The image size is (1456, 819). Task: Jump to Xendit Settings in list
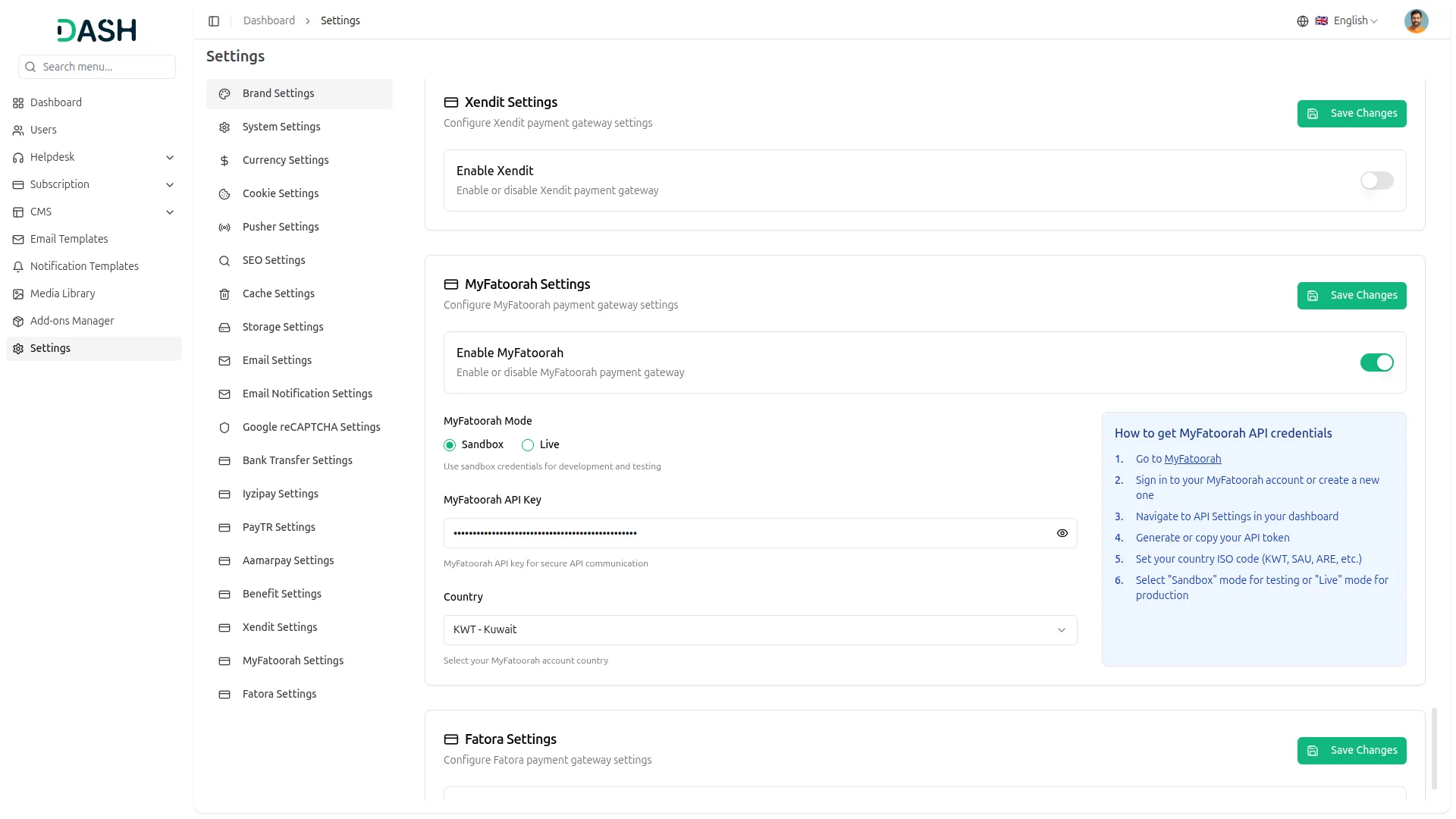(299, 628)
